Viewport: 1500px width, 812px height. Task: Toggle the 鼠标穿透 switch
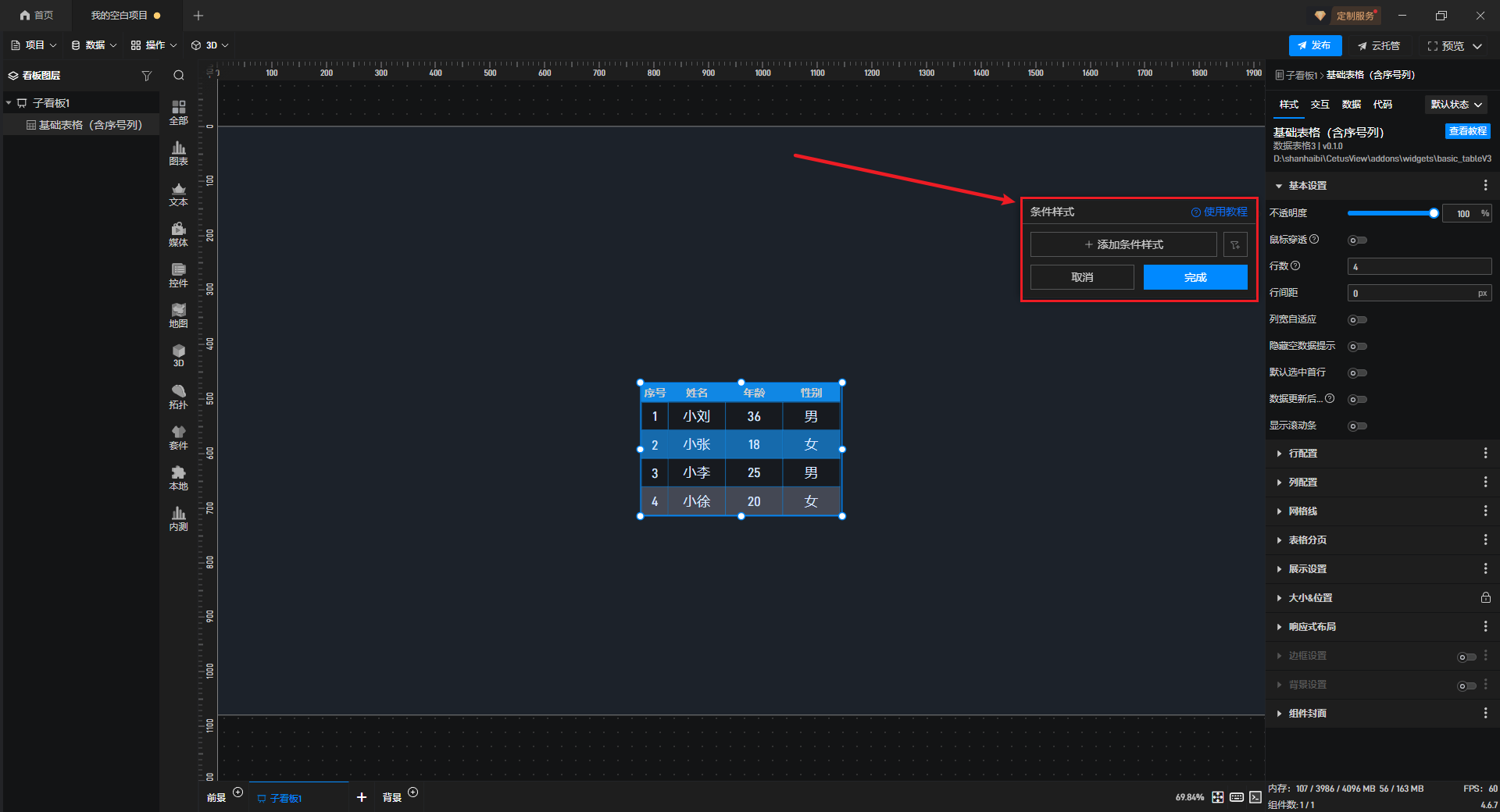[1357, 240]
